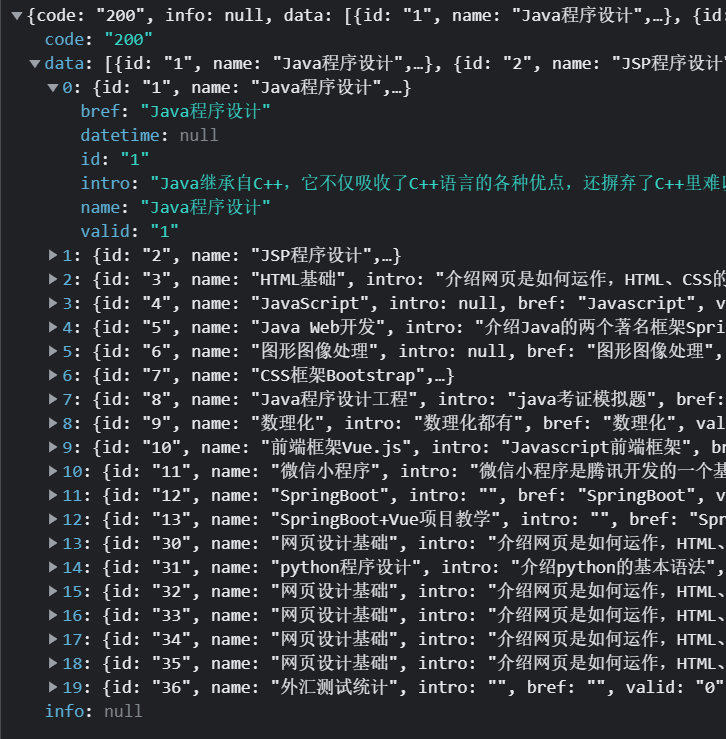Viewport: 726px width, 739px height.
Task: Select the datetime null property
Action: click(x=149, y=136)
